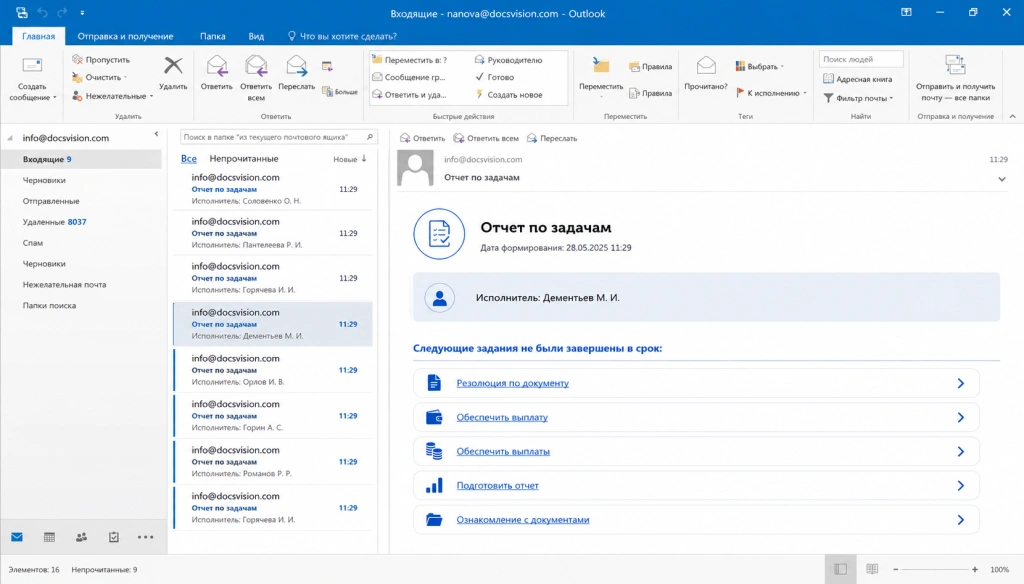Show more navigation options (three dots)
Screen dimensions: 1024x584
point(146,537)
